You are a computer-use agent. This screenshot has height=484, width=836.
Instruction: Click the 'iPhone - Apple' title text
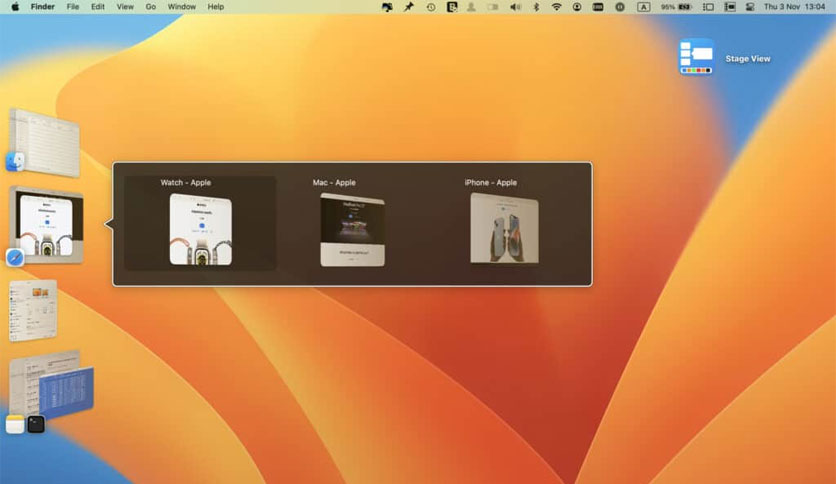click(491, 182)
